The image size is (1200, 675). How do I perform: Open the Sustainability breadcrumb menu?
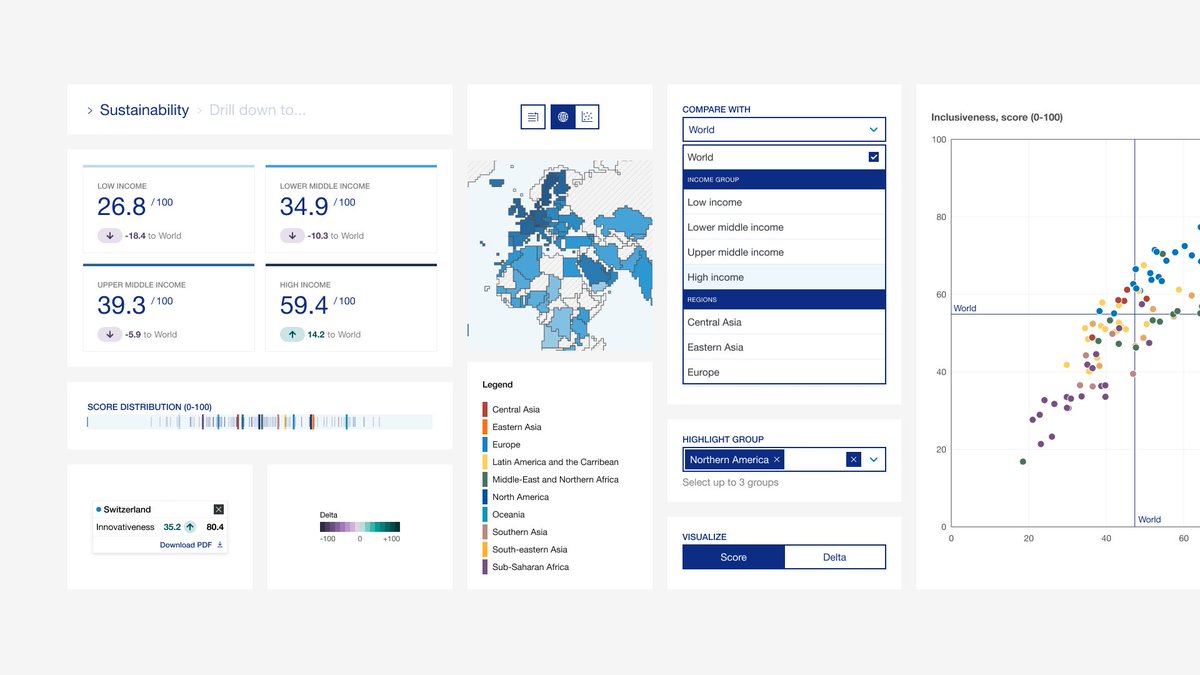click(144, 110)
